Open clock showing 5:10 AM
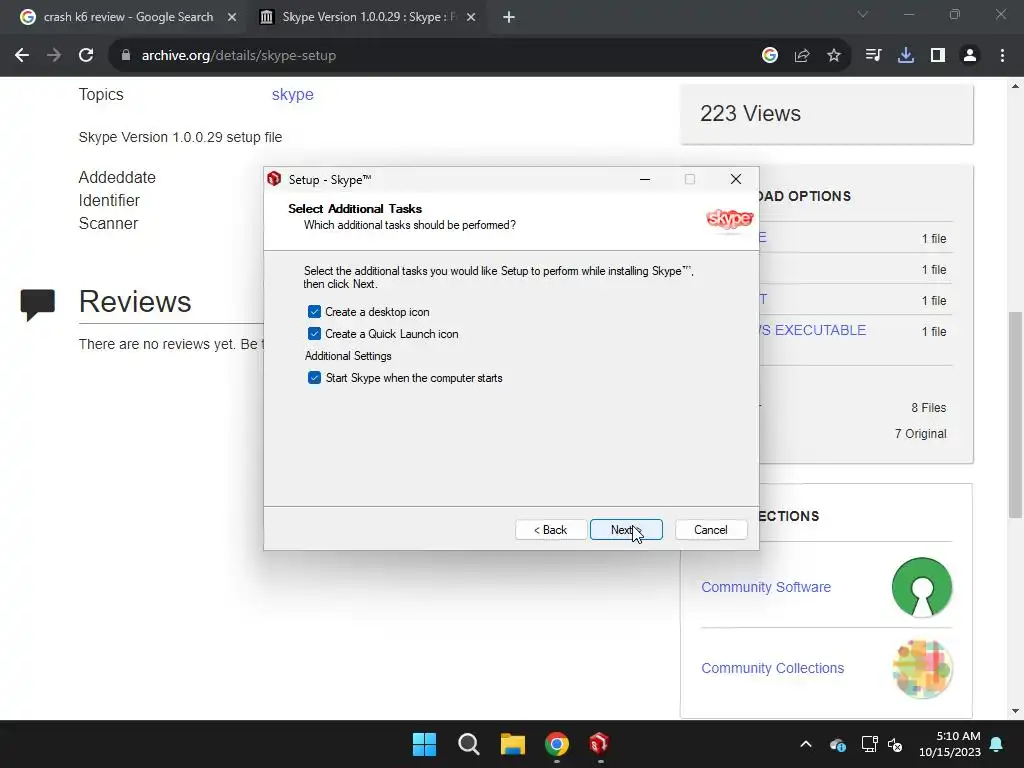 click(950, 744)
